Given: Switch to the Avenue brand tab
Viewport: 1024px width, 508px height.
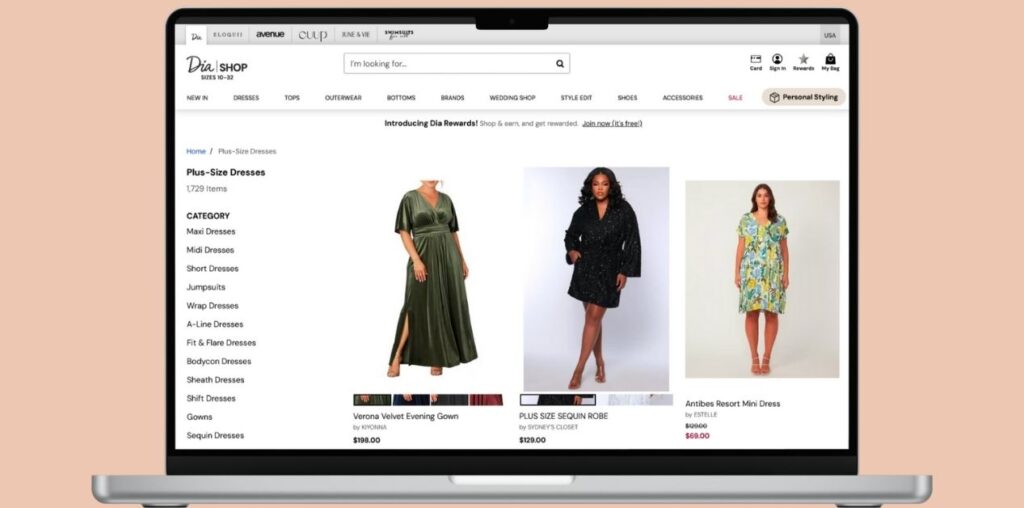Looking at the screenshot, I should 270,35.
